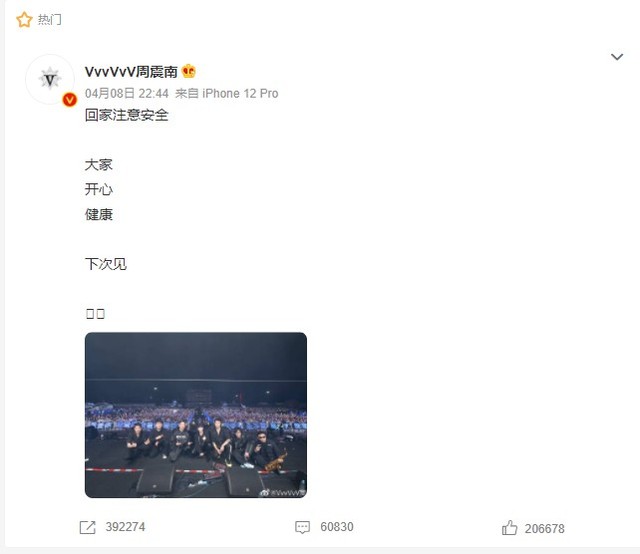Open the 04月08日 22:44 timestamp link
The image size is (640, 554).
[127, 93]
